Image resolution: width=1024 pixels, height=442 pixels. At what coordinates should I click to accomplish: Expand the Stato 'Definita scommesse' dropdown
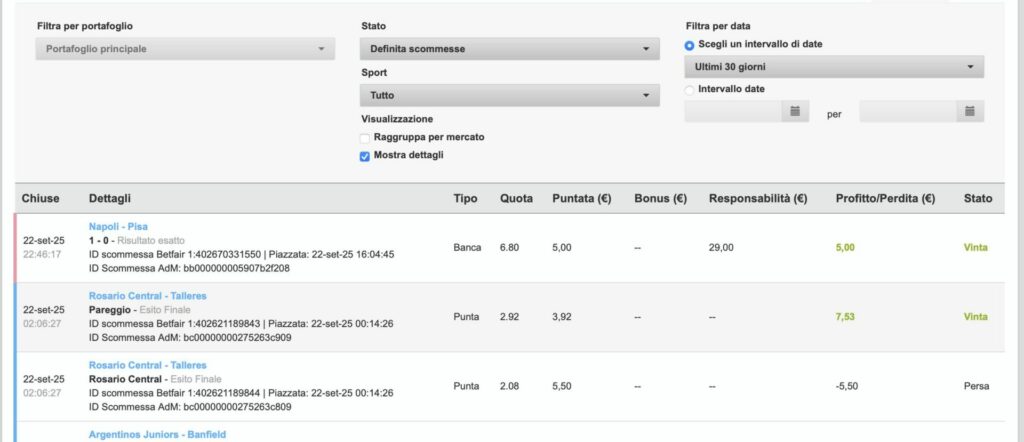coord(509,48)
